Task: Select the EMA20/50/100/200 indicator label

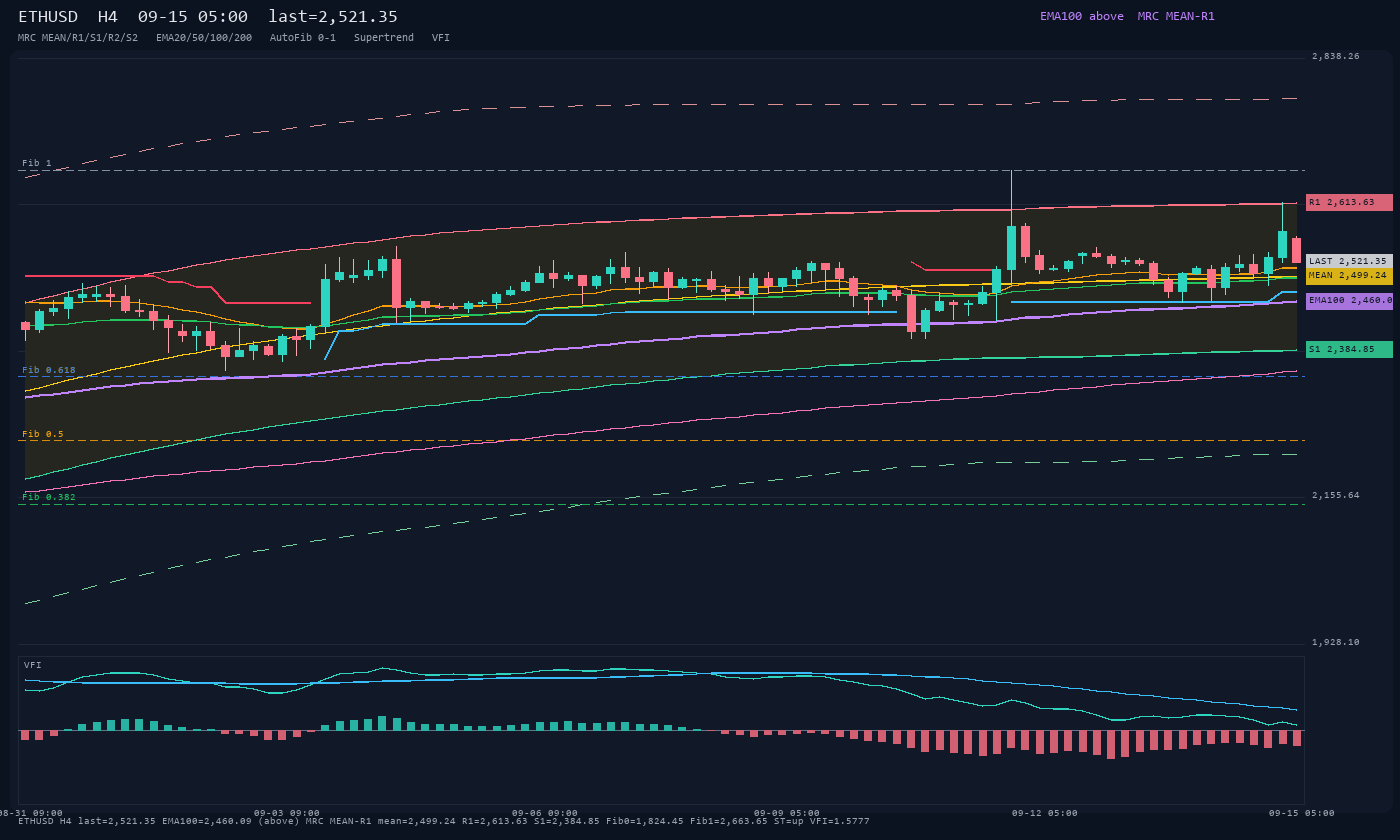Action: pos(204,38)
